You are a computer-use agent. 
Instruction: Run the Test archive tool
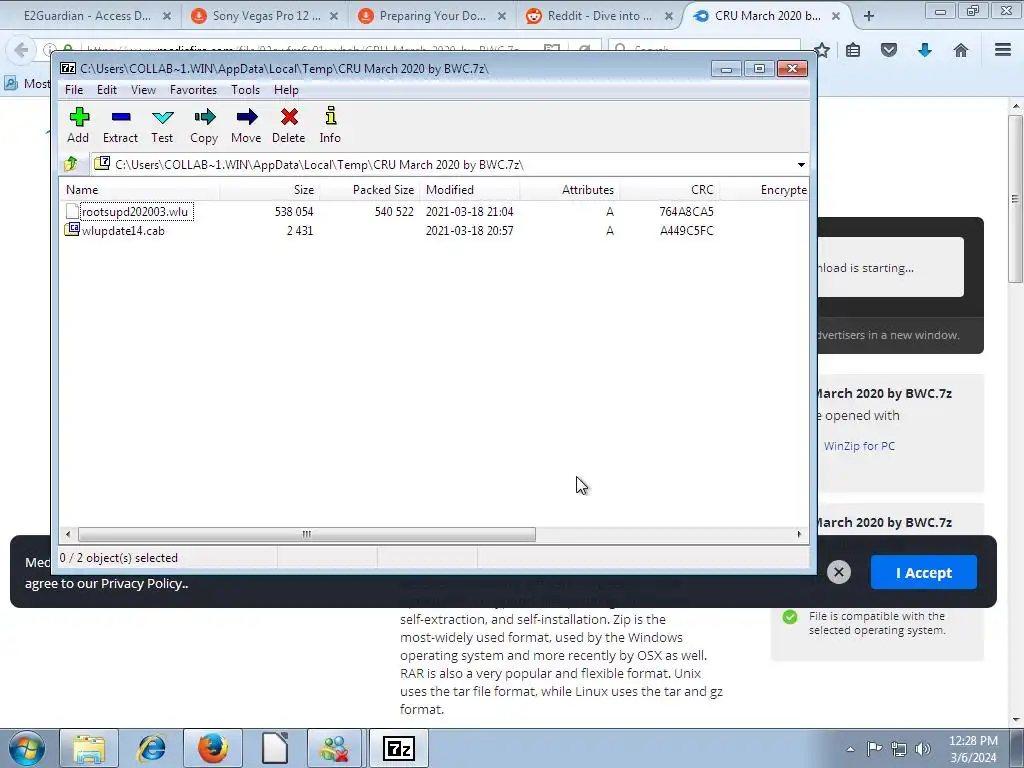(x=162, y=125)
